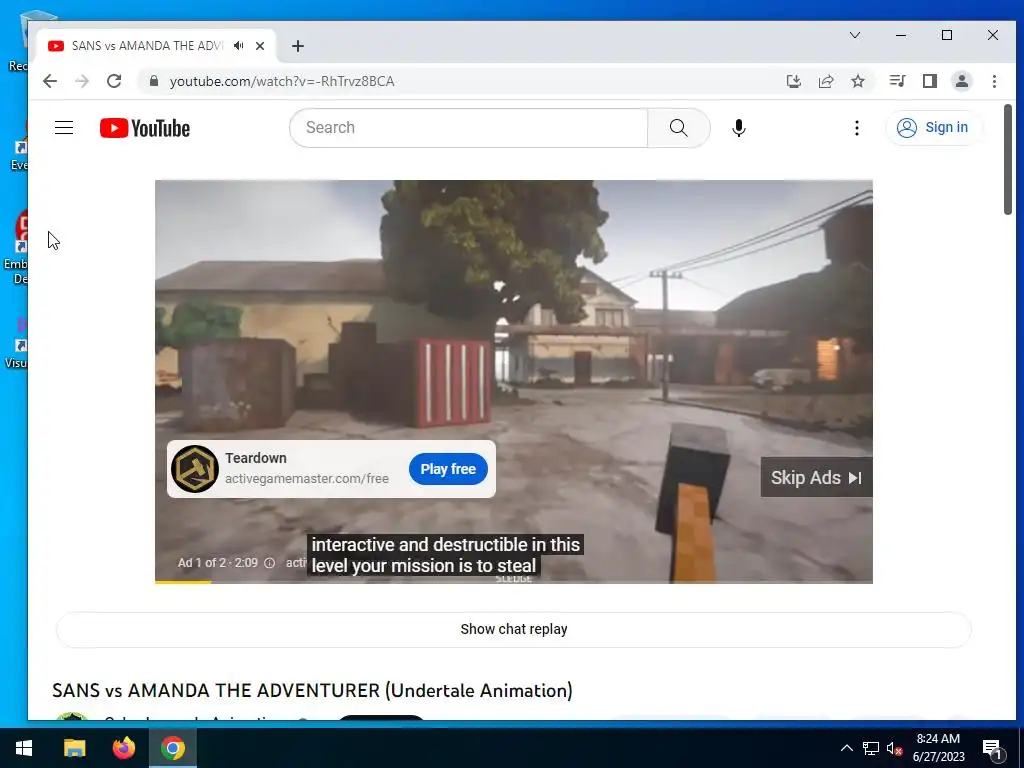
Task: Open activegamemaster.com/free ad link
Action: 307,479
